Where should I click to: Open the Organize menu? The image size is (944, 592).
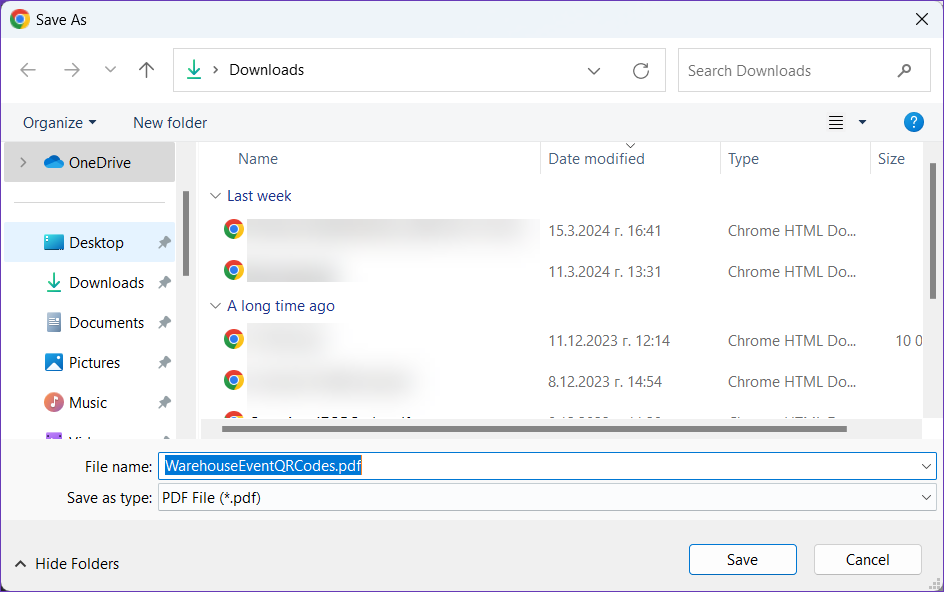click(59, 122)
